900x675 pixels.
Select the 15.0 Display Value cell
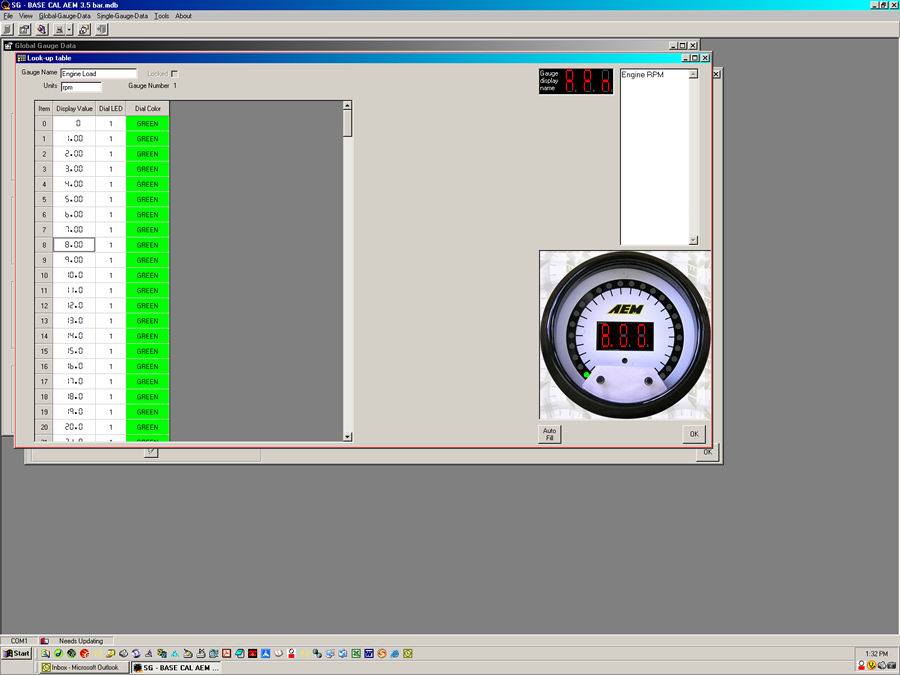[74, 351]
